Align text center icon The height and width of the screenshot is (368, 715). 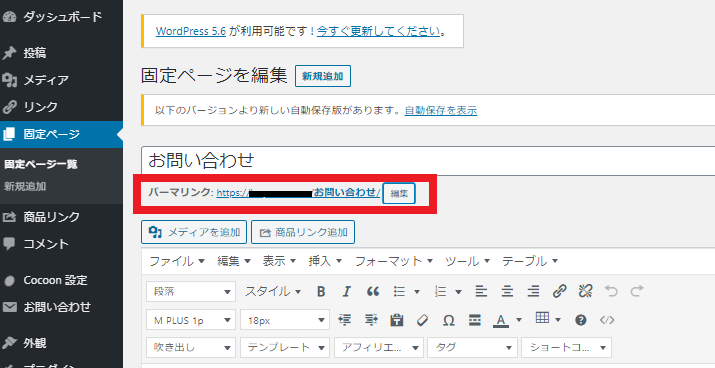pos(507,291)
